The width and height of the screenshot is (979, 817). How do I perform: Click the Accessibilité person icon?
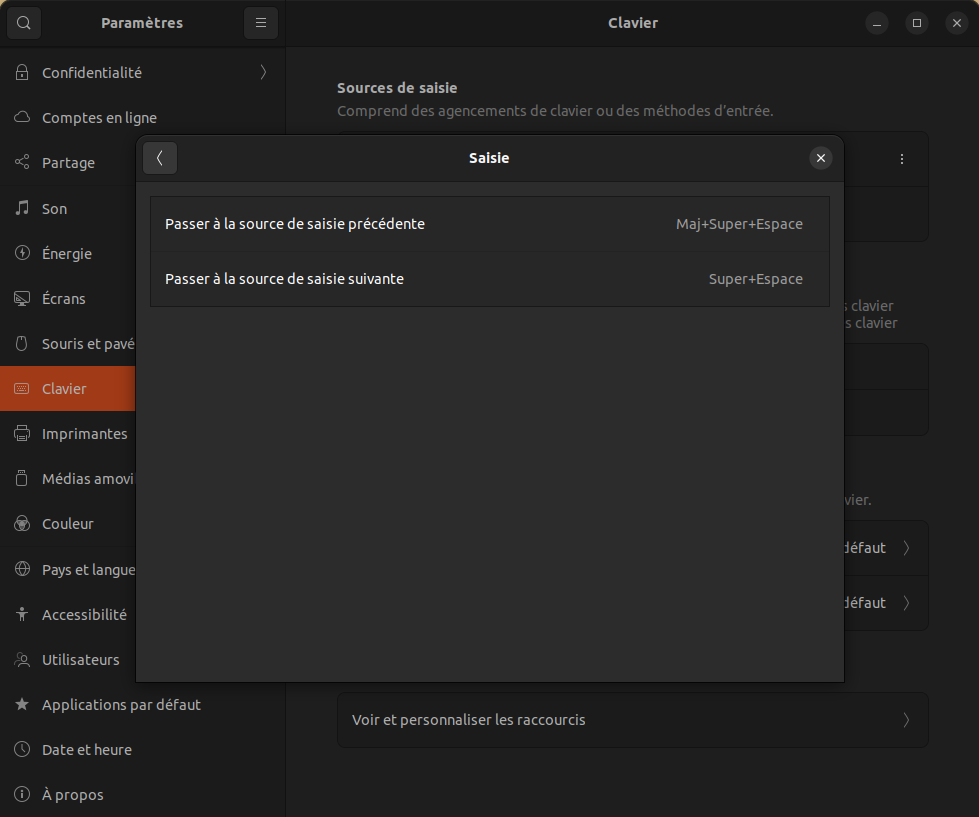[x=22, y=614]
